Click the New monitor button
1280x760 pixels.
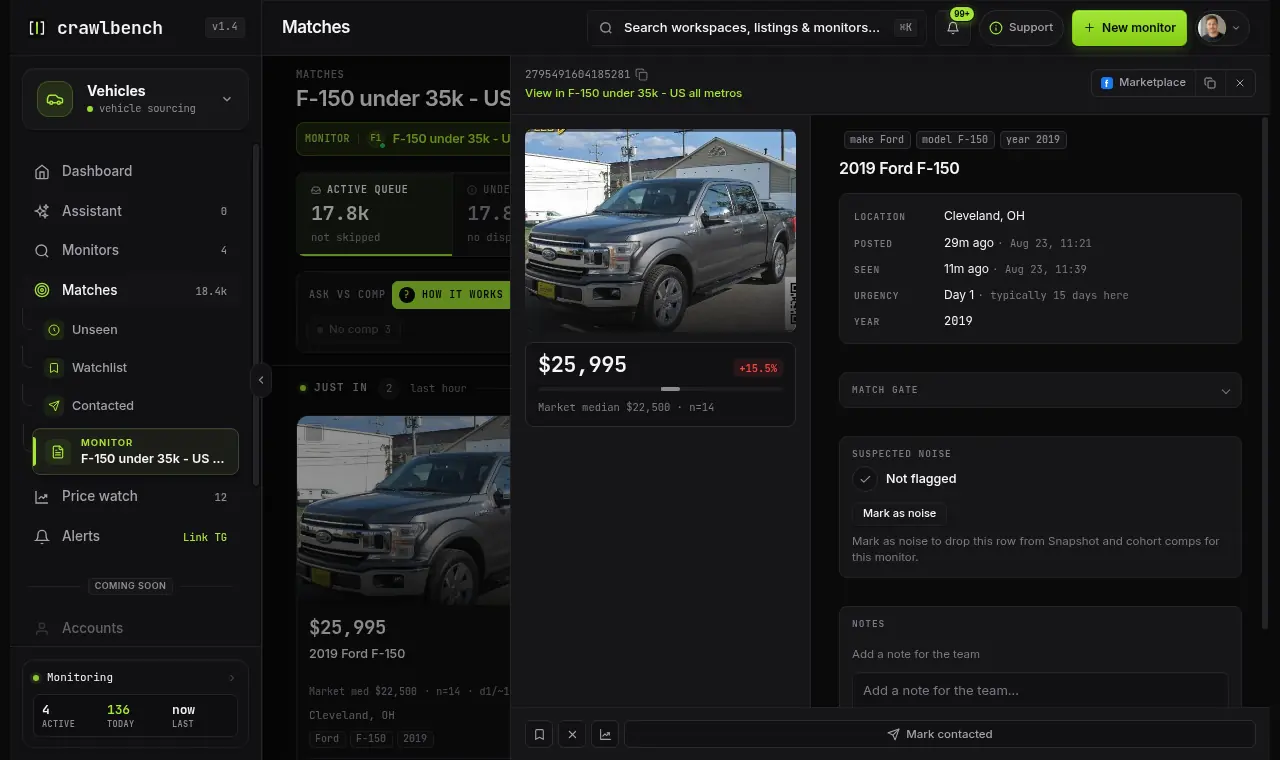1129,28
